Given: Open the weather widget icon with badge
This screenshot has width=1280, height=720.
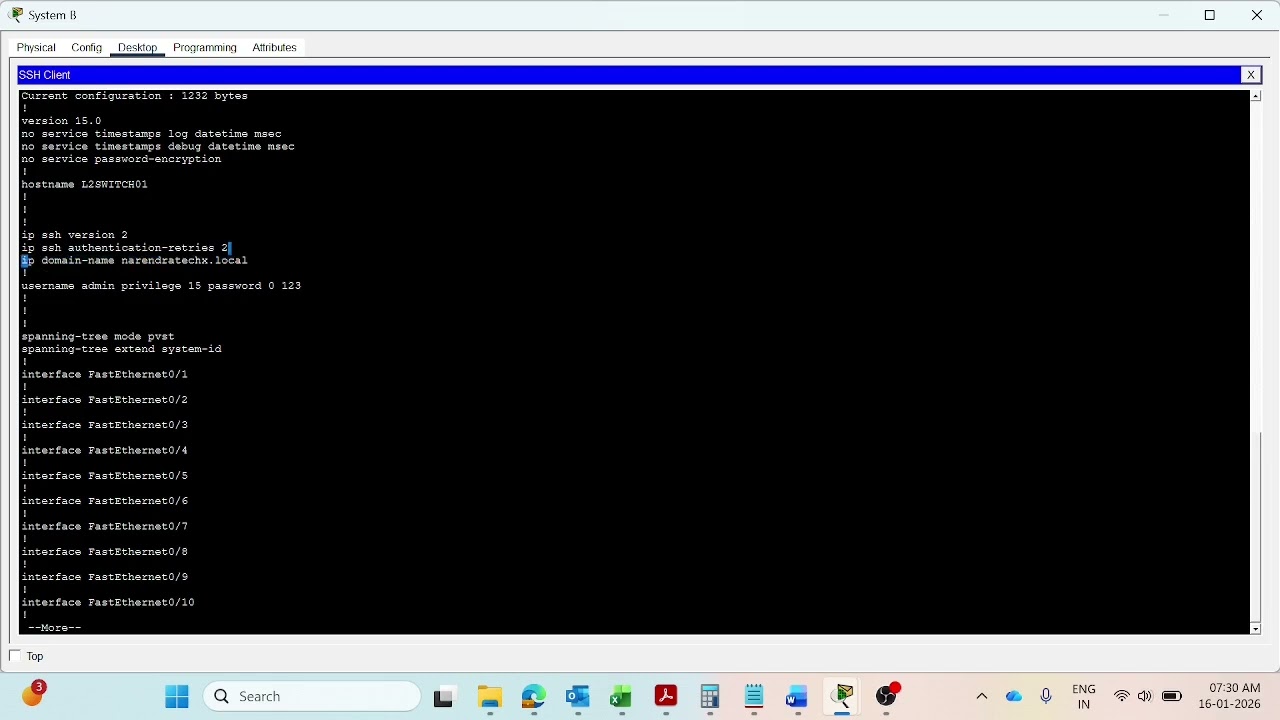Looking at the screenshot, I should pyautogui.click(x=33, y=694).
